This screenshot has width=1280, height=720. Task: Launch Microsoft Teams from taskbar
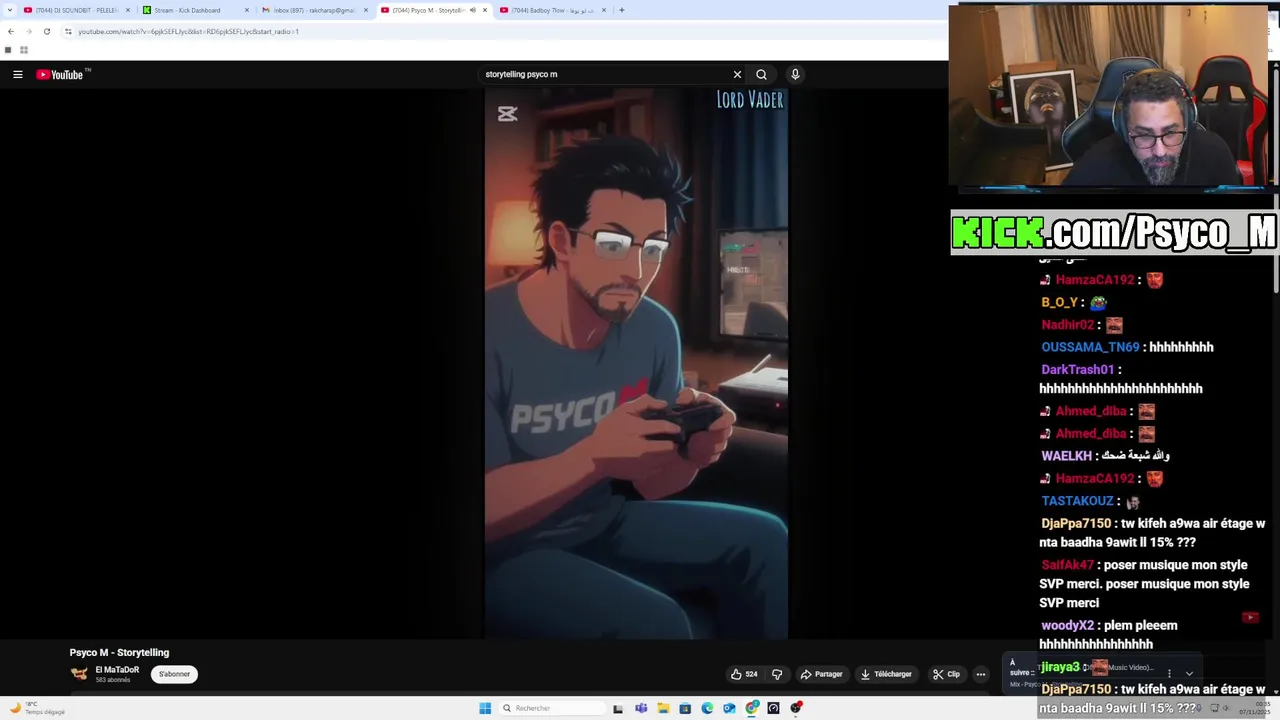pyautogui.click(x=641, y=708)
